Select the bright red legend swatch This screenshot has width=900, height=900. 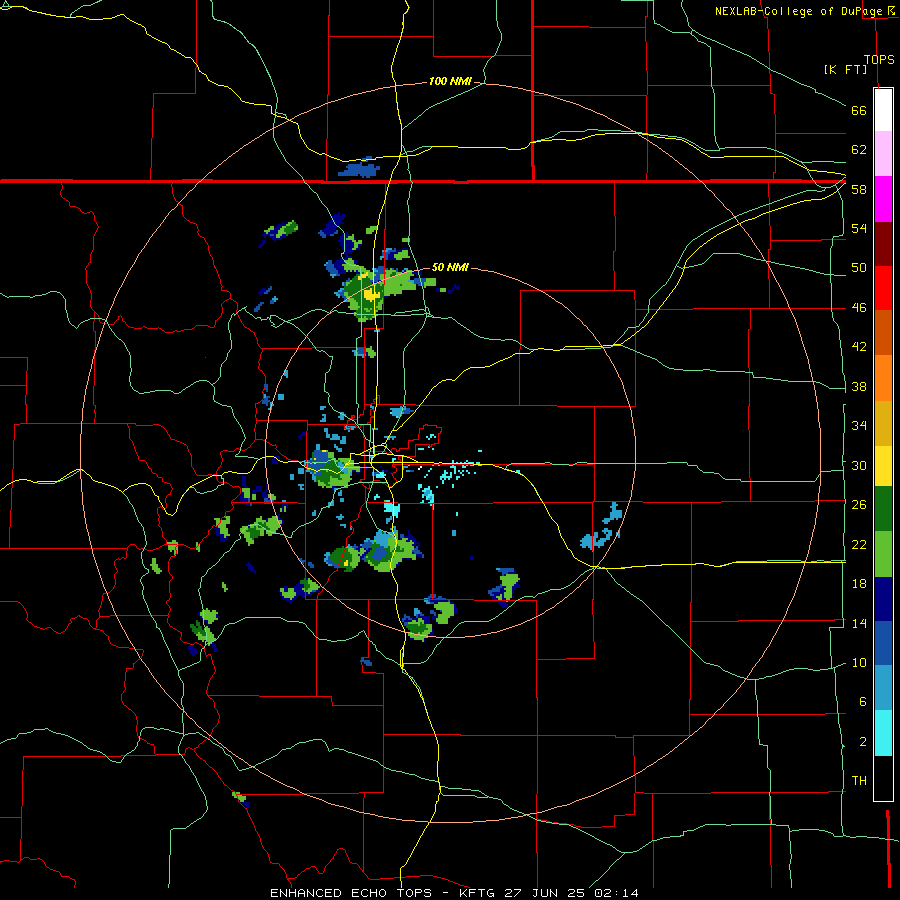tap(883, 288)
